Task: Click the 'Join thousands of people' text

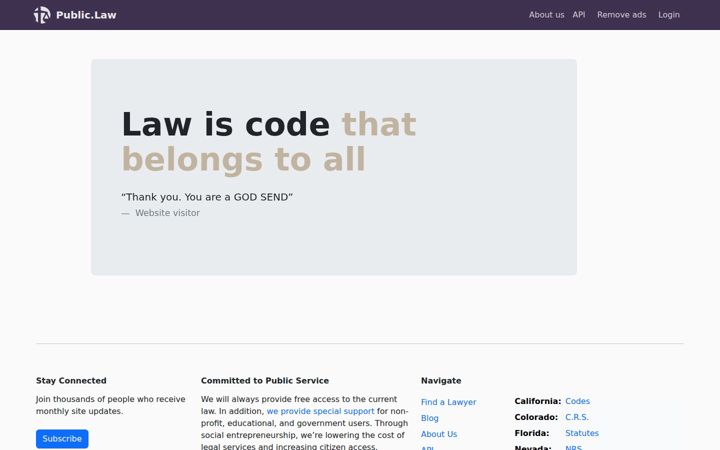Action: click(x=111, y=405)
